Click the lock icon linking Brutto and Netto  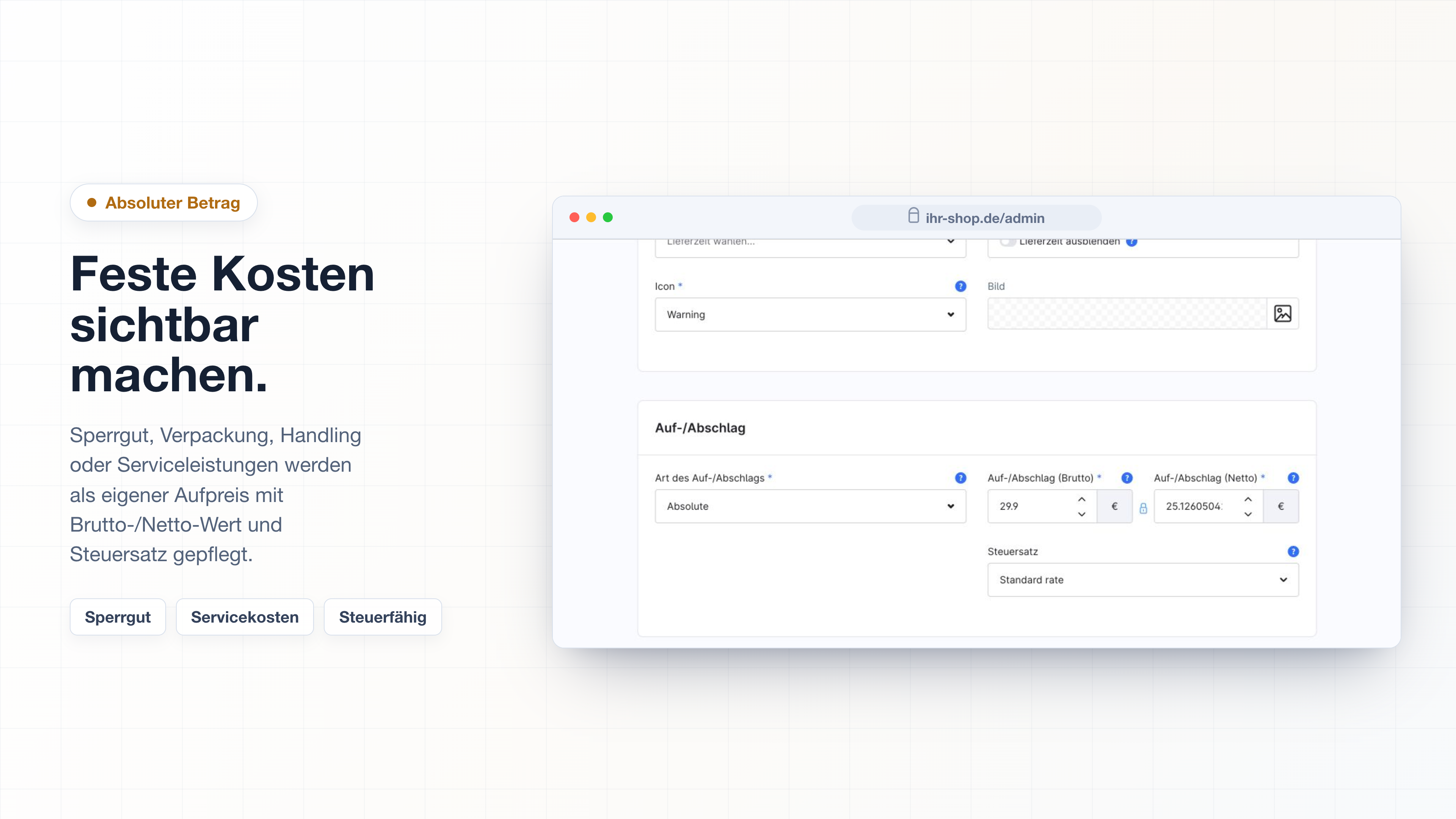pos(1143,508)
